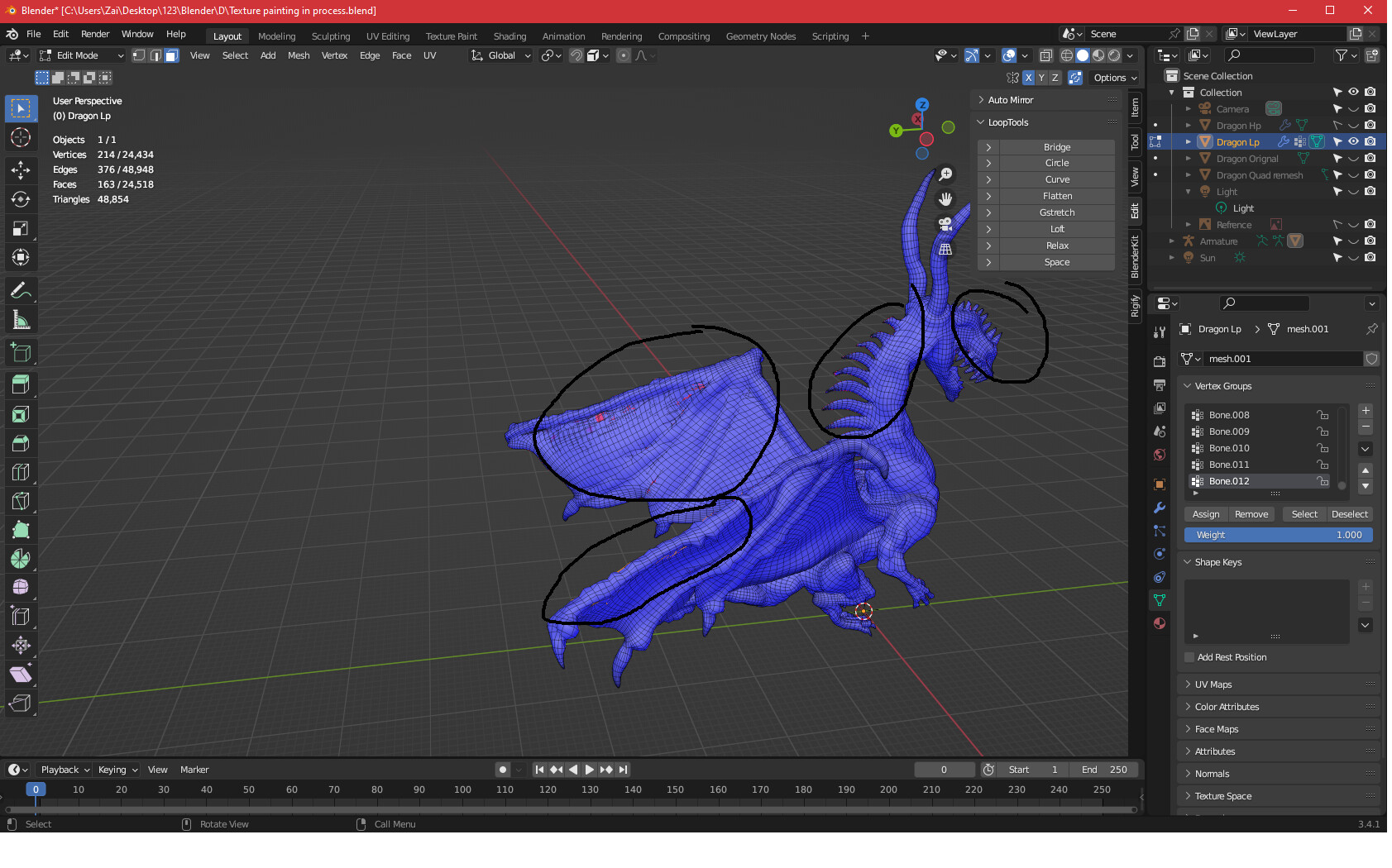This screenshot has width=1392, height=868.
Task: Adjust the vertex group Weight slider
Action: point(1278,535)
